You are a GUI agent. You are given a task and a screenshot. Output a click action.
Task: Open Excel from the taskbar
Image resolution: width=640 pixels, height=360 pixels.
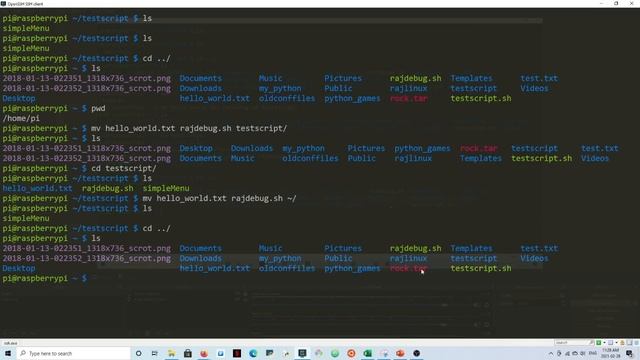(367, 353)
